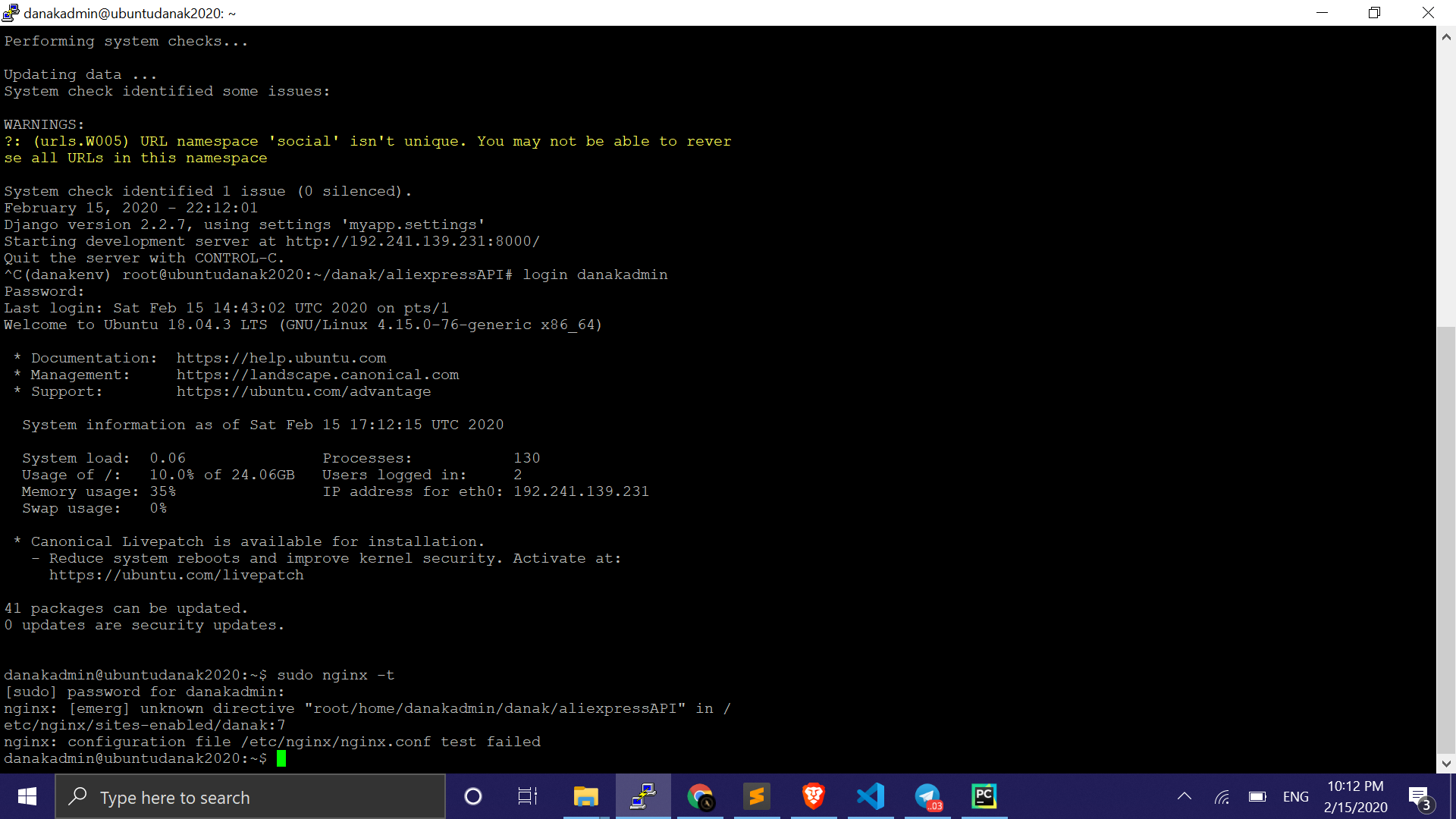The image size is (1456, 819).
Task: Open clock showing 10:12 PM
Action: [x=1355, y=796]
